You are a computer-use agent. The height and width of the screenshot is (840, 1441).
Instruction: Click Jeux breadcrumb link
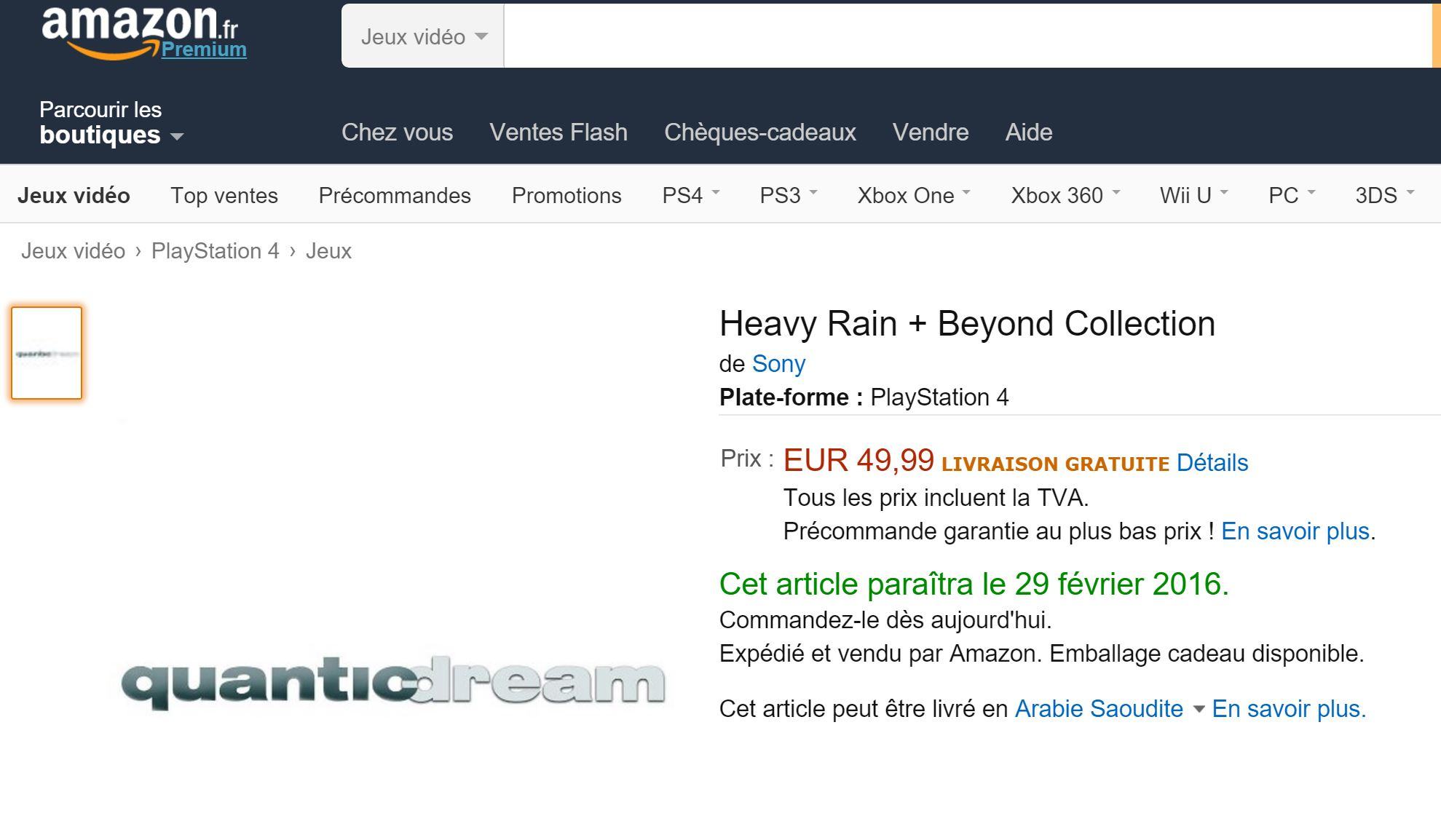point(328,251)
